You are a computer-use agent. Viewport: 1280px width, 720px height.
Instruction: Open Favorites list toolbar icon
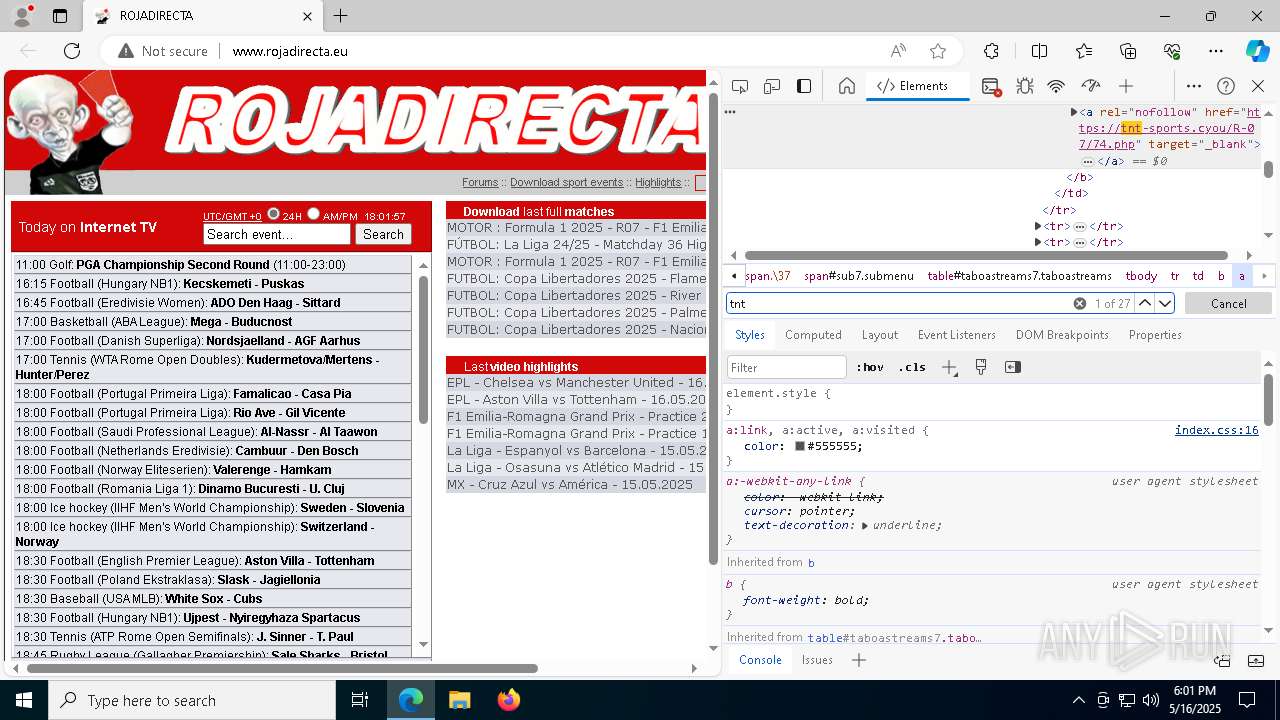[1084, 51]
